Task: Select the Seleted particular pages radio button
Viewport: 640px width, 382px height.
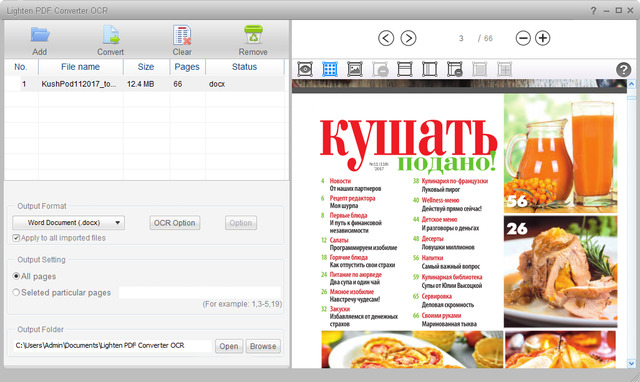Action: pos(16,293)
